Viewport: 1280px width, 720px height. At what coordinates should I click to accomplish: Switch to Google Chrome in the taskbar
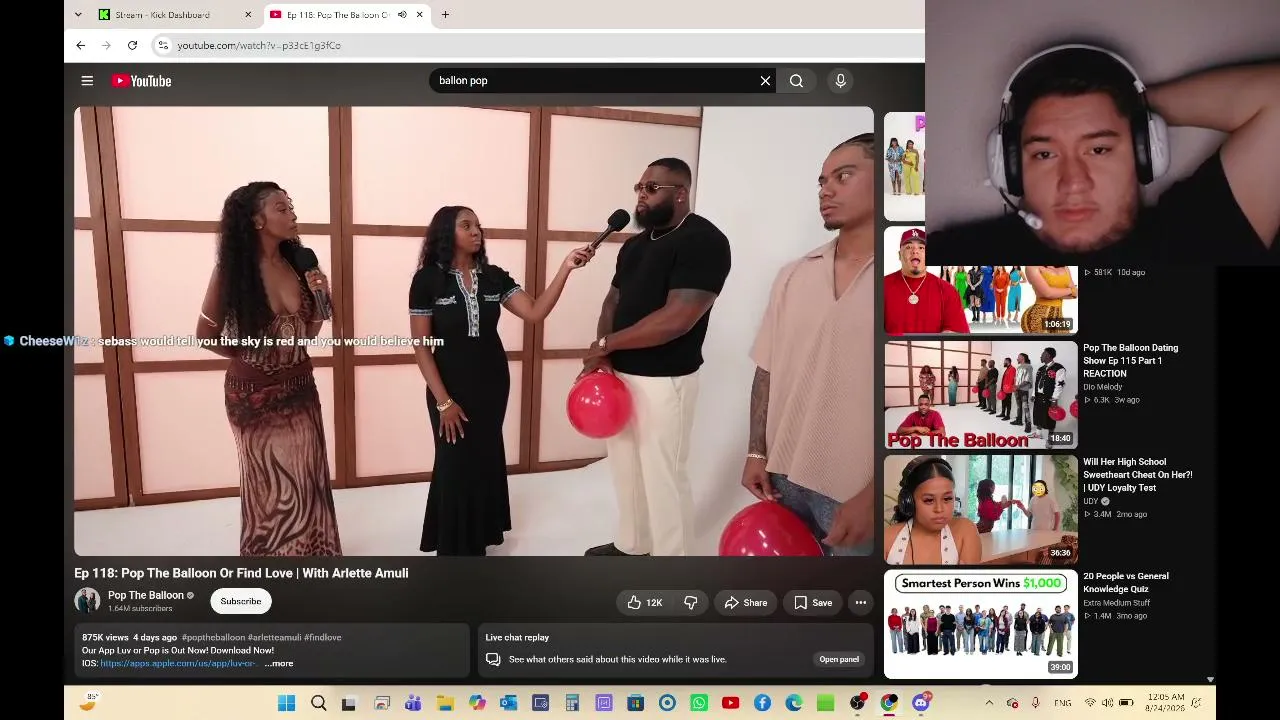pyautogui.click(x=889, y=703)
